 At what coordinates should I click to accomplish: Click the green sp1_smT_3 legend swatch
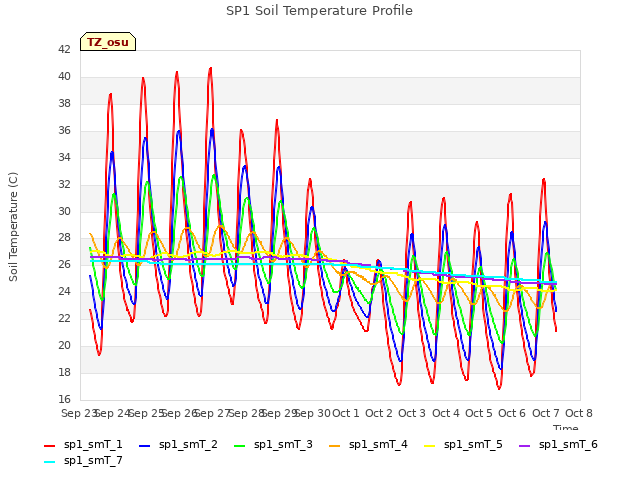(x=240, y=446)
